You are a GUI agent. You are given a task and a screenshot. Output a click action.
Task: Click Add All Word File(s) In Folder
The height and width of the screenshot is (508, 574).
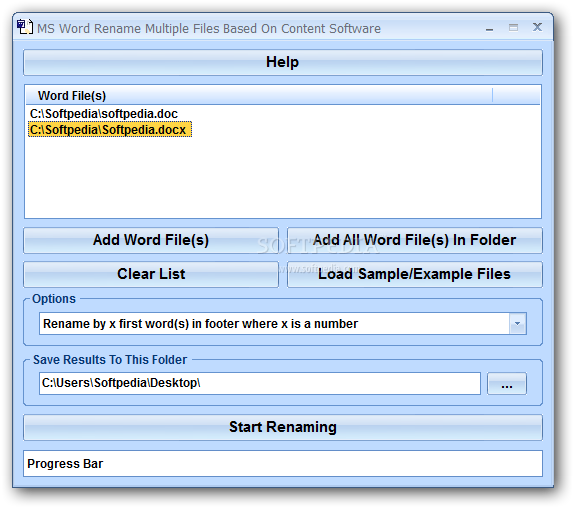point(414,240)
